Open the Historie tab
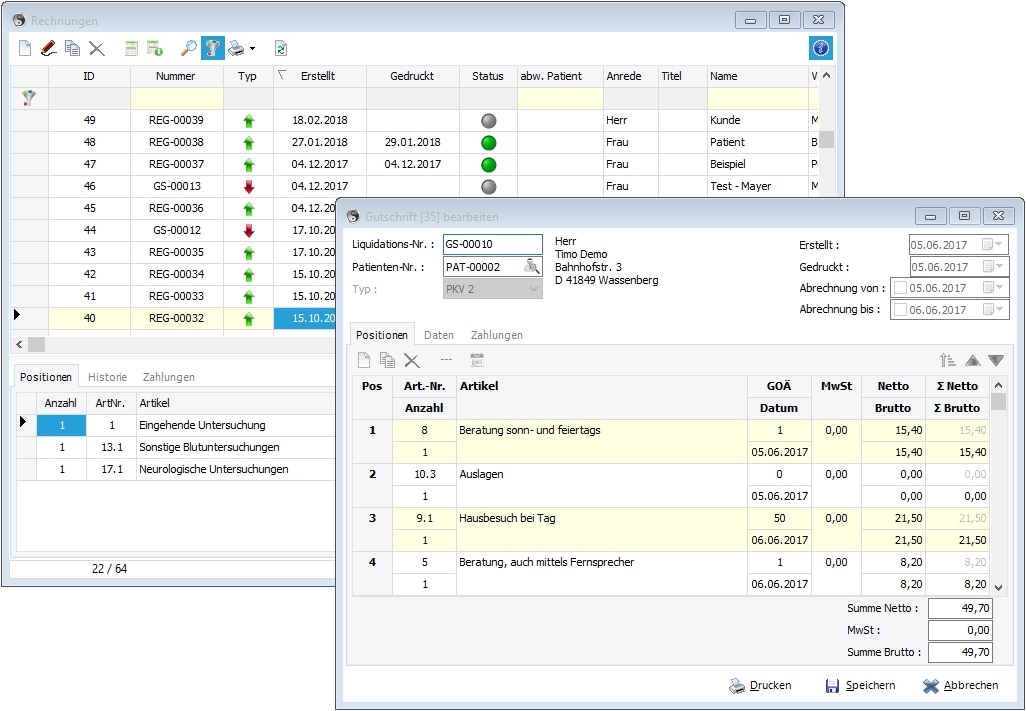Viewport: 1026px width, 711px height. pyautogui.click(x=107, y=377)
